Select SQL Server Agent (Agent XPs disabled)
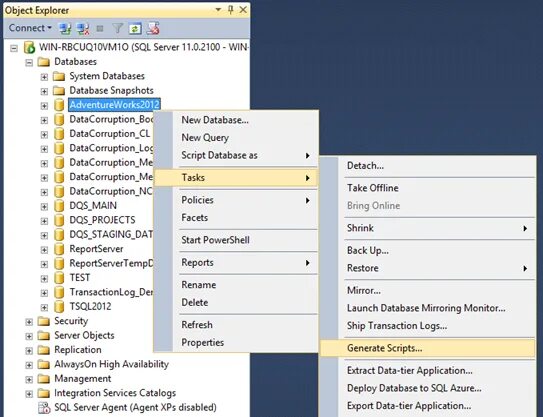This screenshot has height=417, width=543. [x=135, y=407]
